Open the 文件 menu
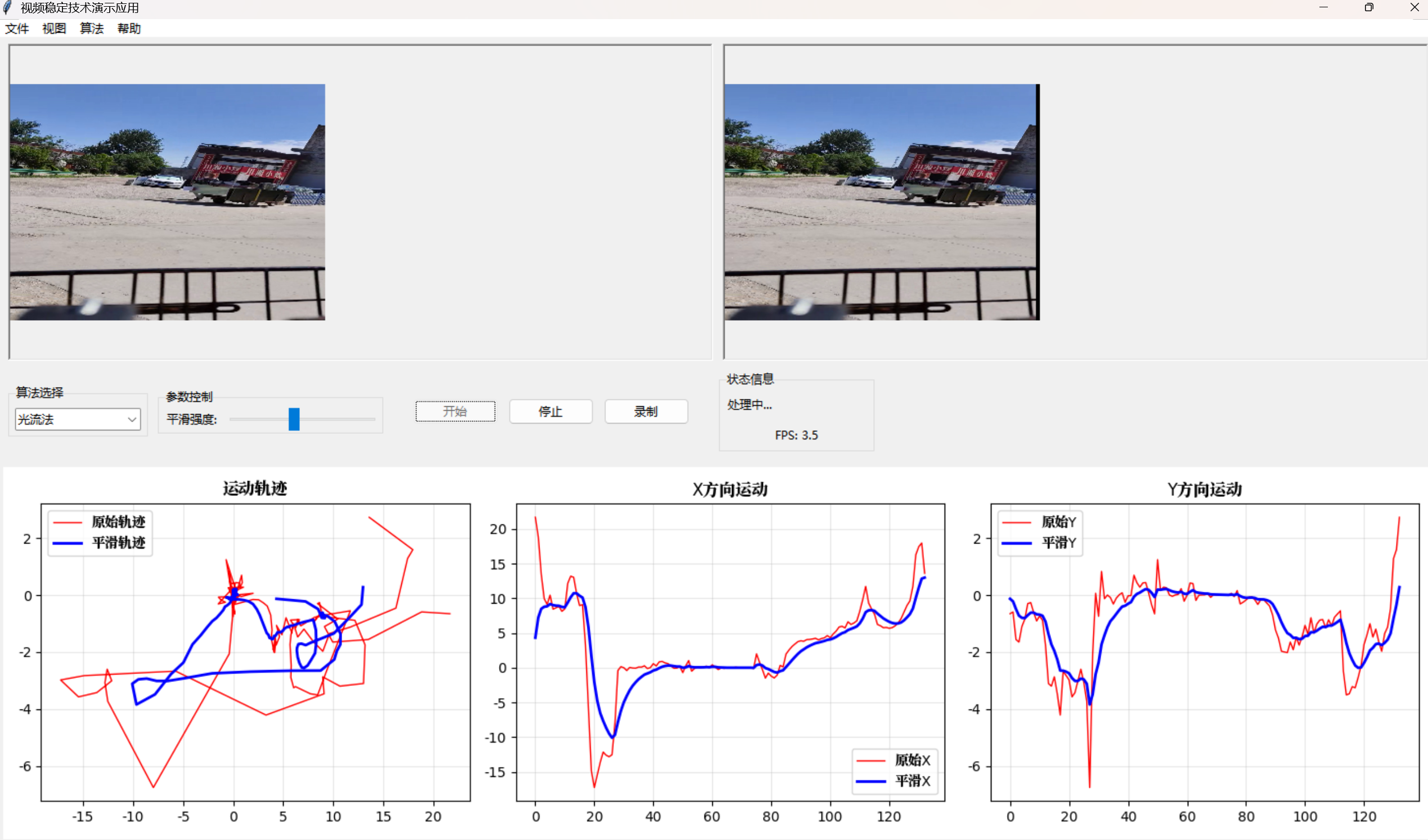The image size is (1428, 840). coord(16,28)
